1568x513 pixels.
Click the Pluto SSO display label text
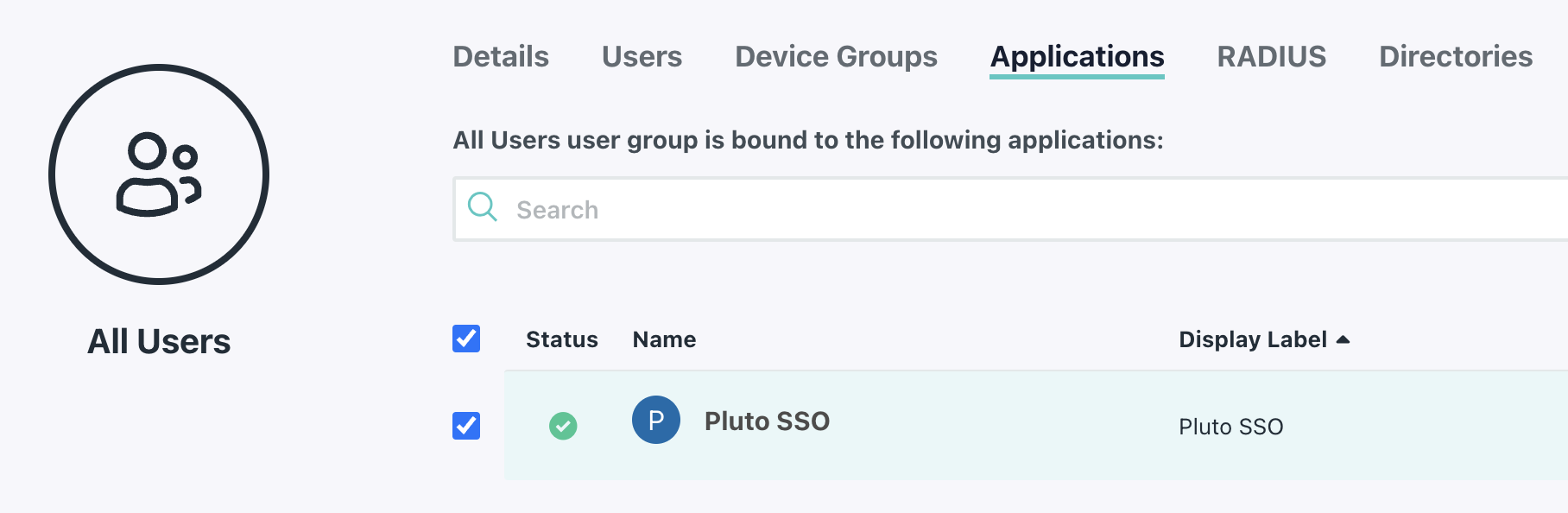click(x=1230, y=427)
